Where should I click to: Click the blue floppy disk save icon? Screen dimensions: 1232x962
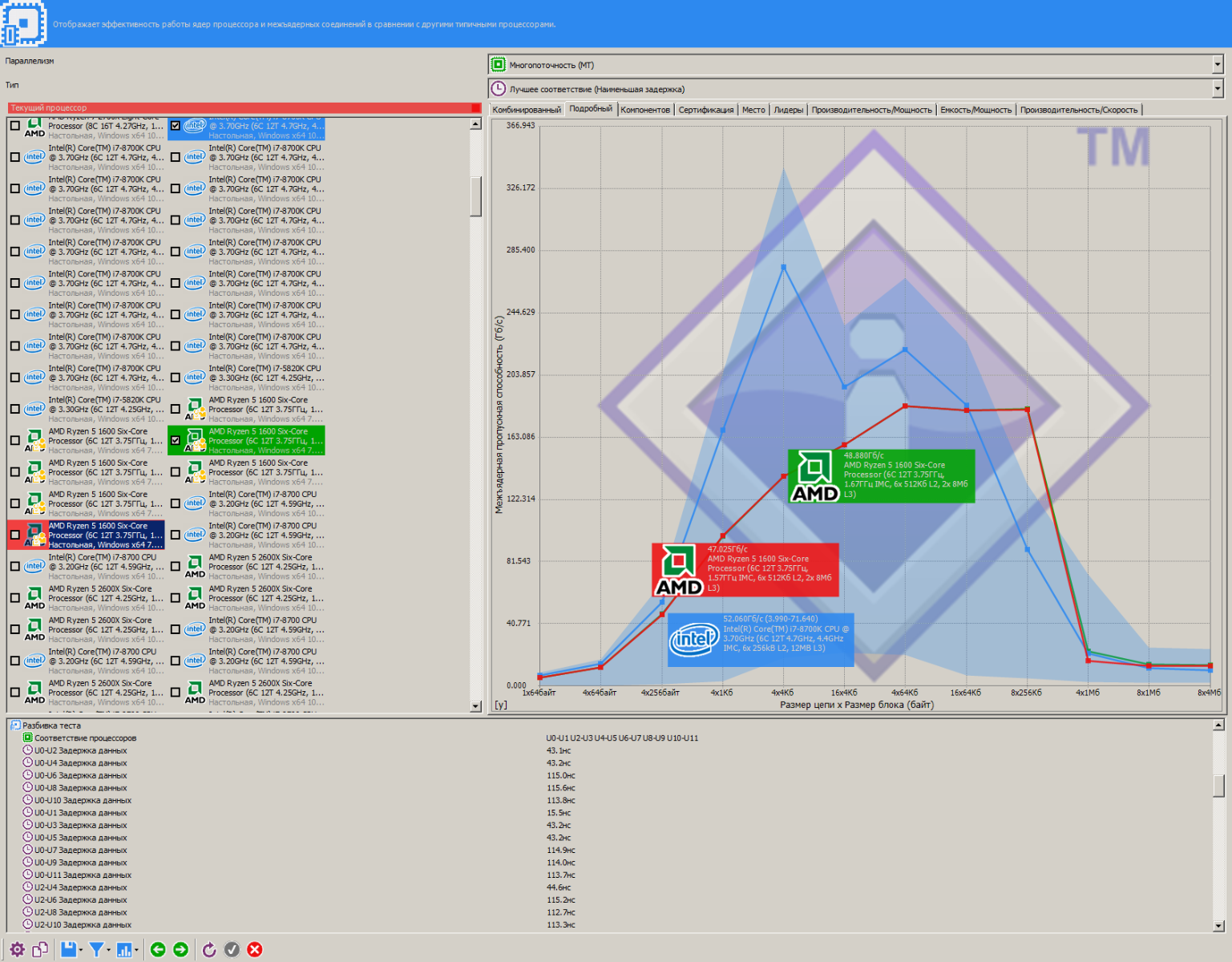[x=68, y=949]
